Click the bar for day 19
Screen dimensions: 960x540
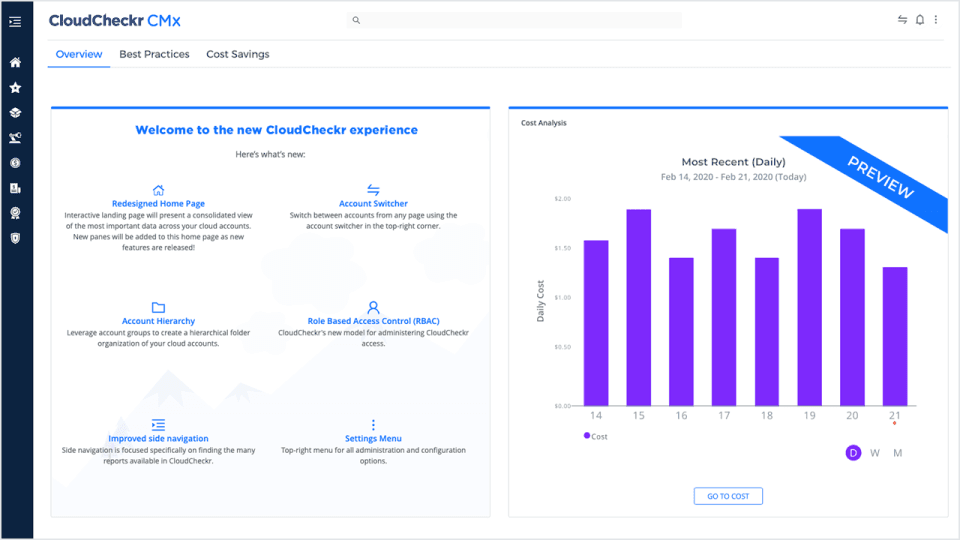click(x=809, y=307)
